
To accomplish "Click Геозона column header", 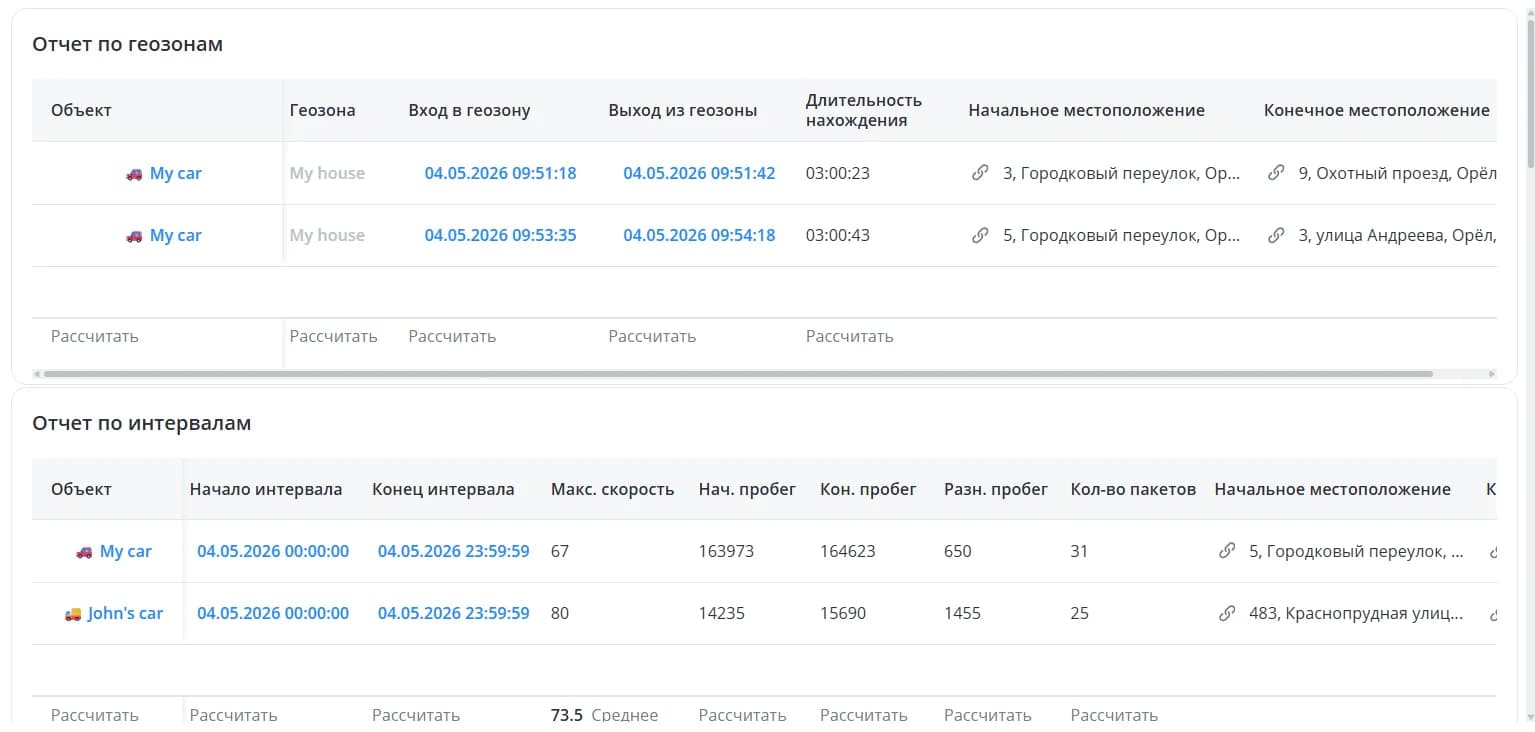I will click(323, 110).
